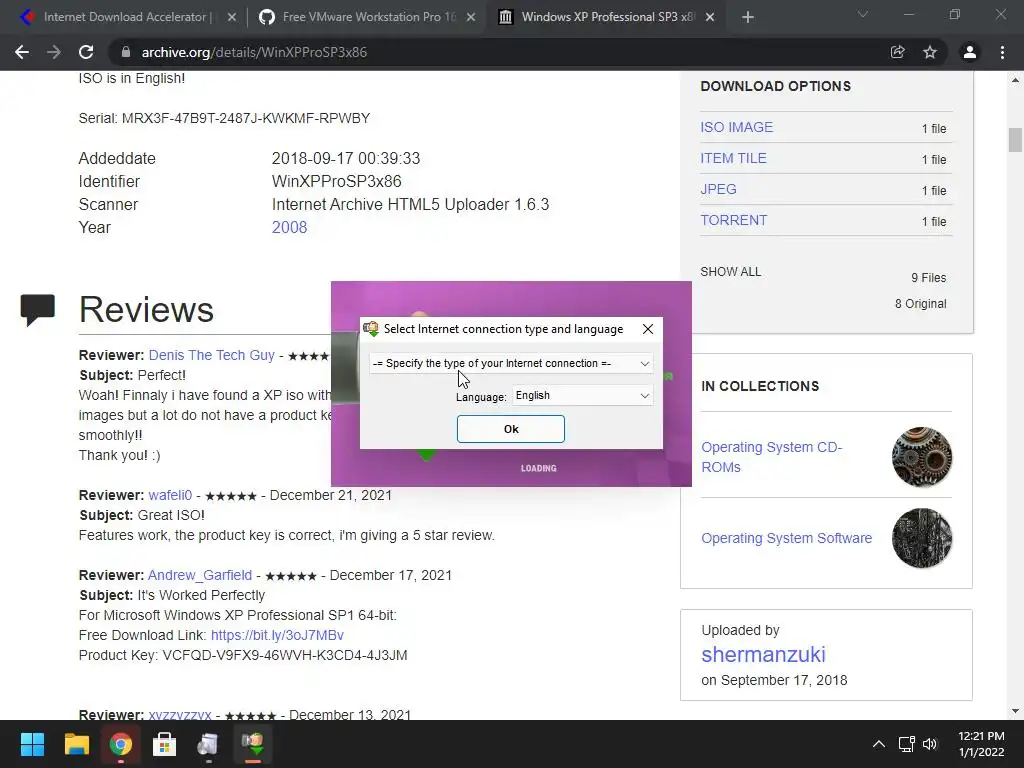The image size is (1024, 768).
Task: Open reviewer Andrew_Garfield profile
Action: tap(200, 575)
